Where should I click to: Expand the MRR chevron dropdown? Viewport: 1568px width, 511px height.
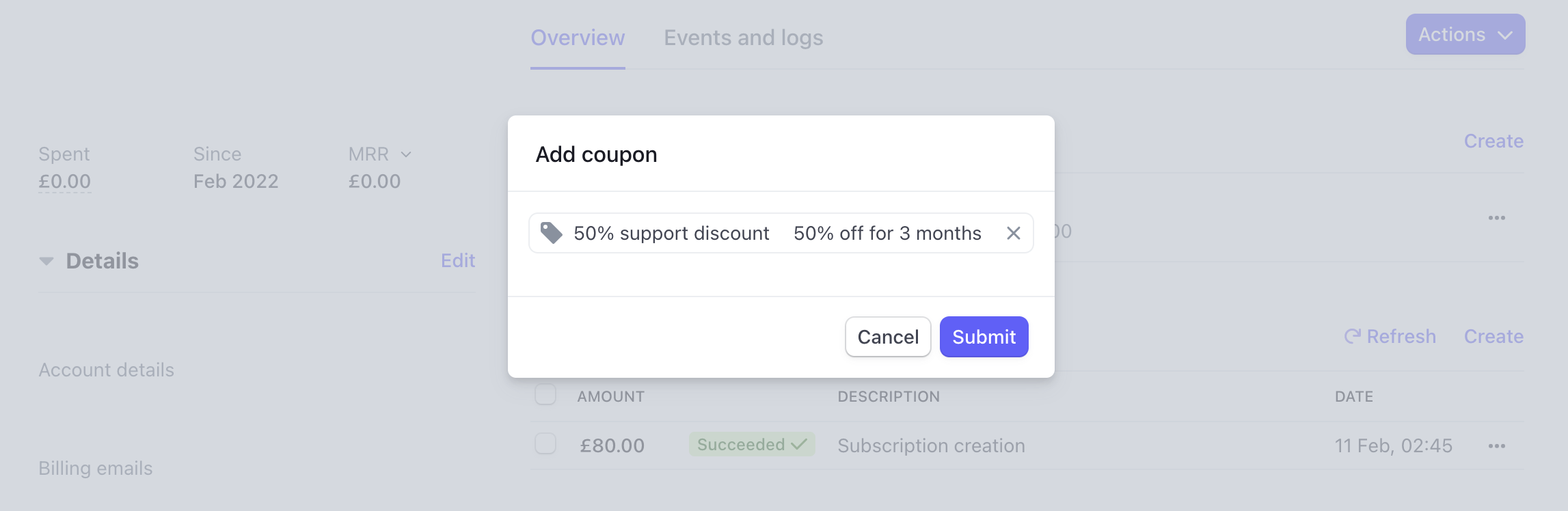(x=406, y=154)
